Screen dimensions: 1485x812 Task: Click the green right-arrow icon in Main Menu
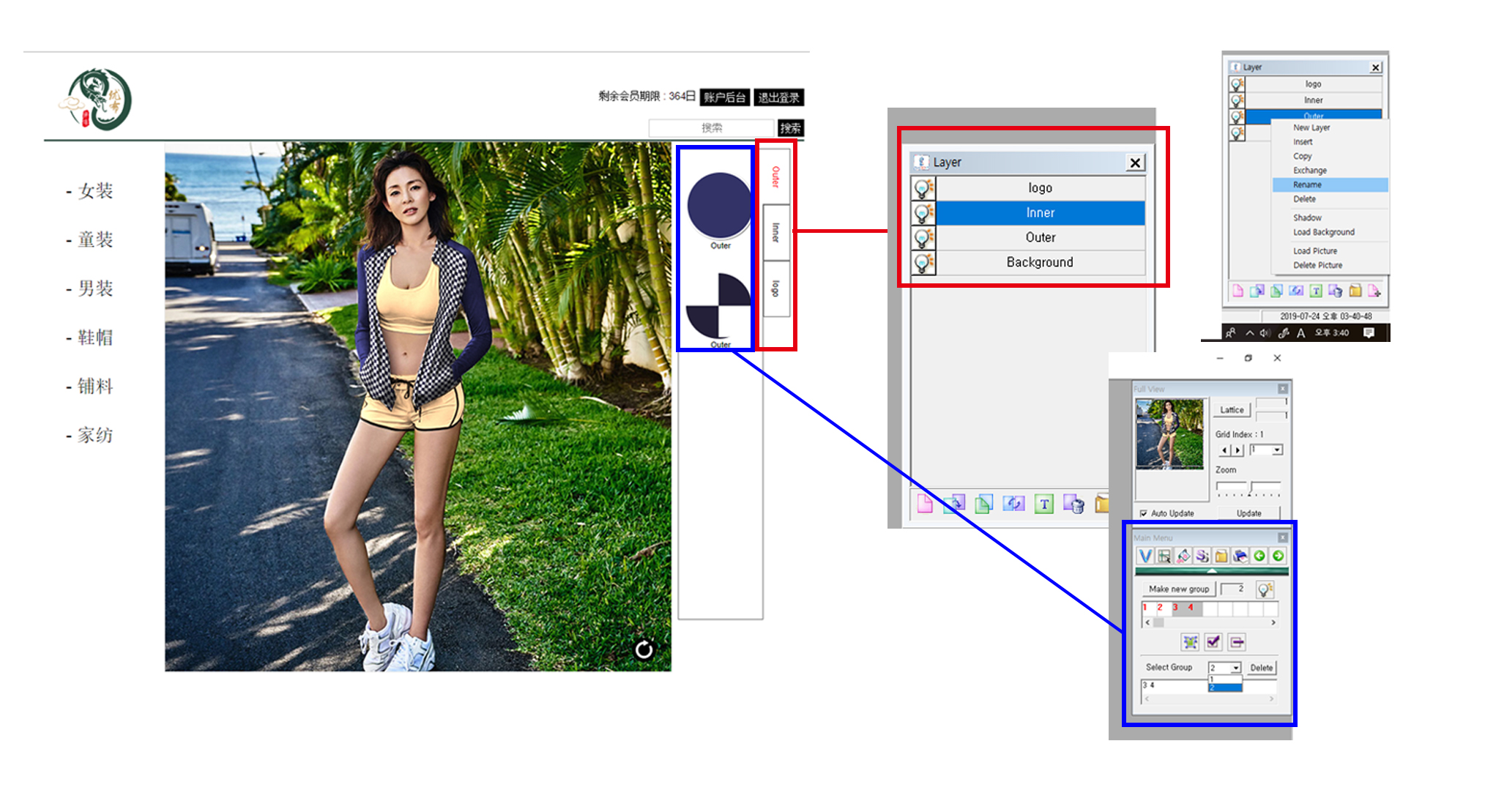(1278, 556)
